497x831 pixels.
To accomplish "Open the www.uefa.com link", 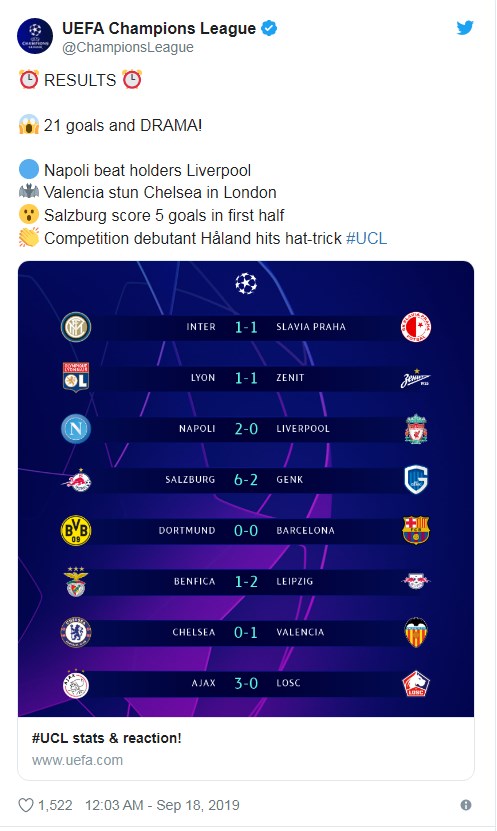I will (x=77, y=760).
